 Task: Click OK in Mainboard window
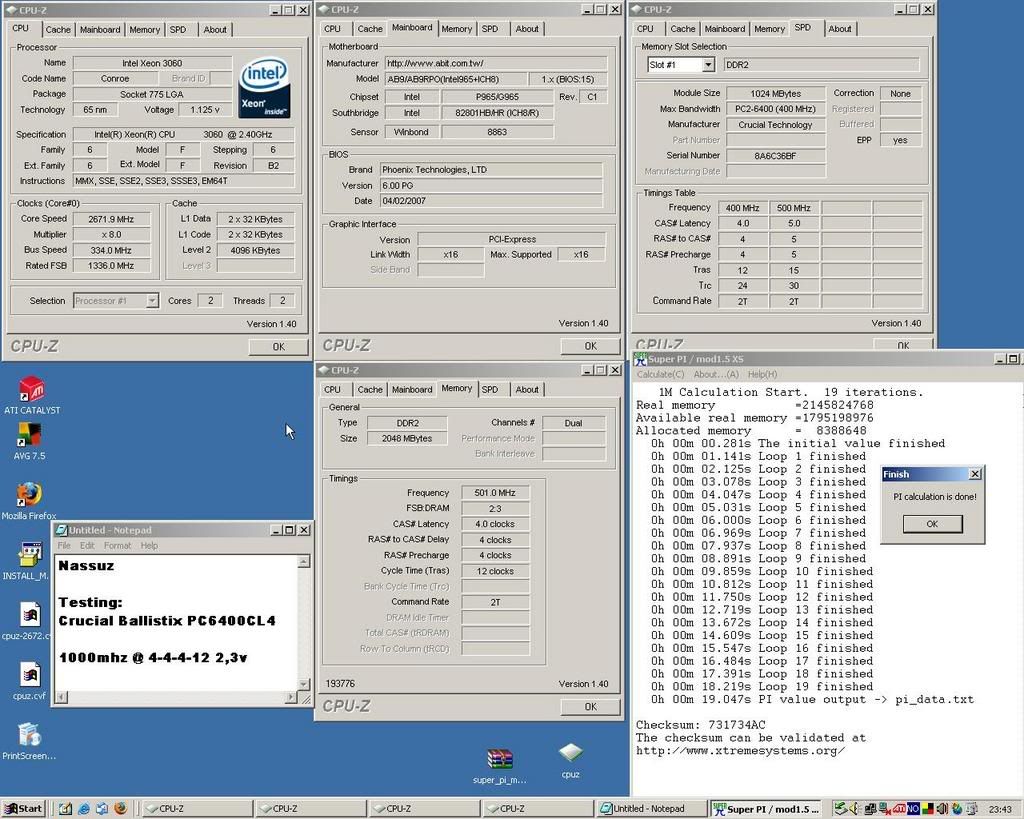point(590,346)
